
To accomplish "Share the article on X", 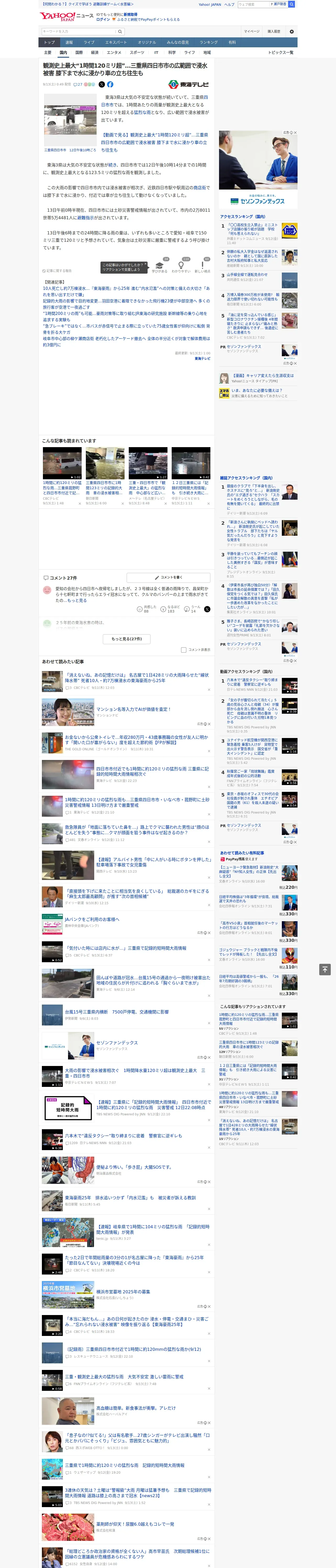I will 102,85.
